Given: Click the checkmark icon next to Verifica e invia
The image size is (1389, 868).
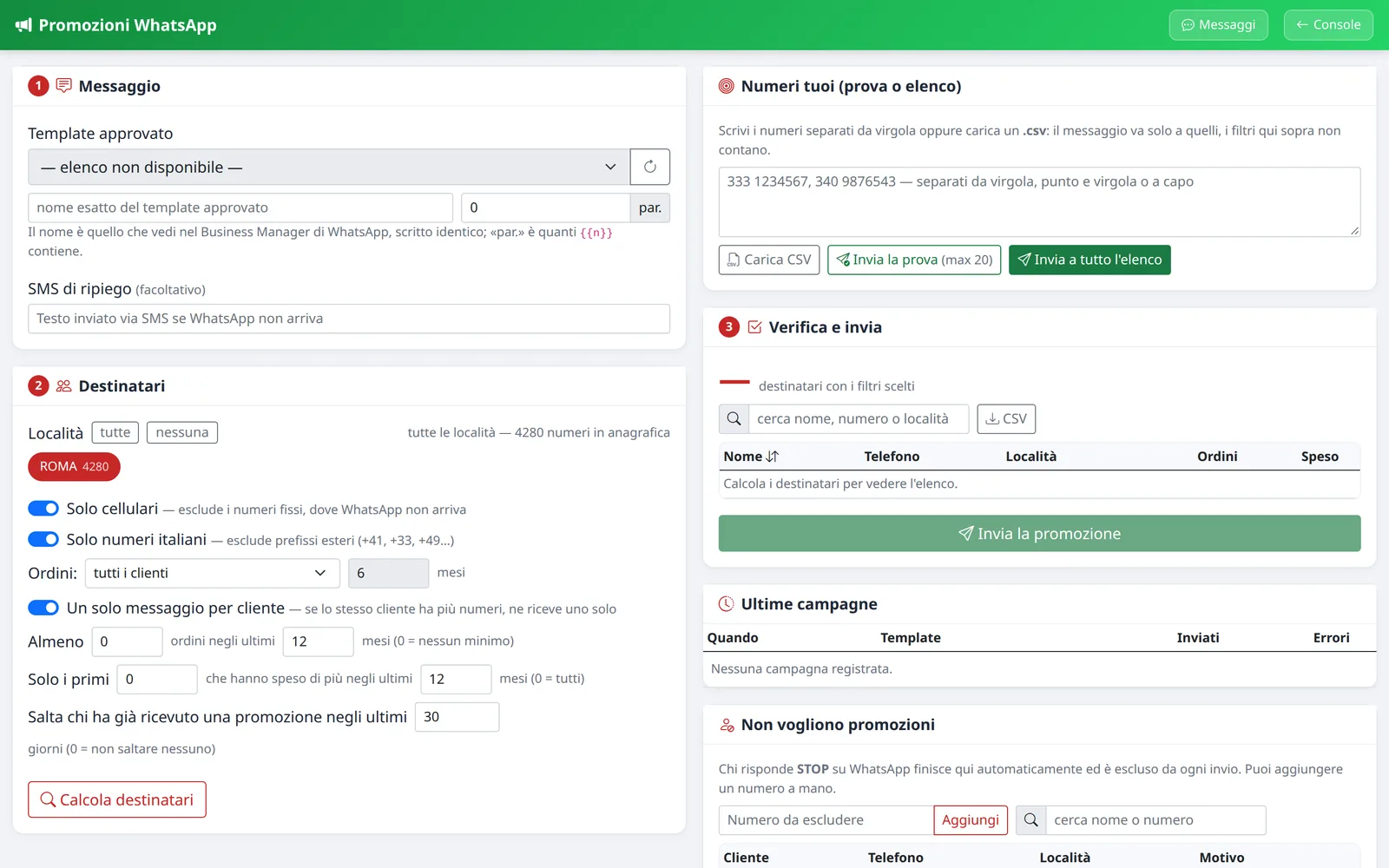Looking at the screenshot, I should pyautogui.click(x=754, y=327).
